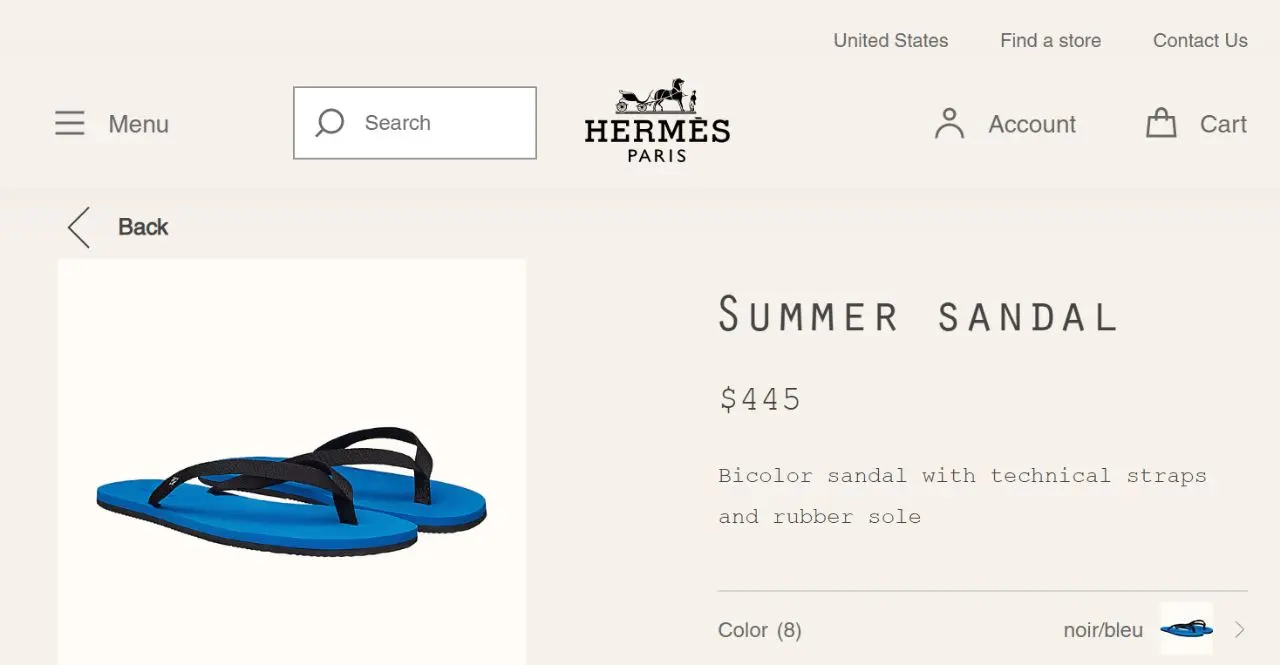
Task: Click the Hermès Paris carriage logo
Action: (657, 120)
